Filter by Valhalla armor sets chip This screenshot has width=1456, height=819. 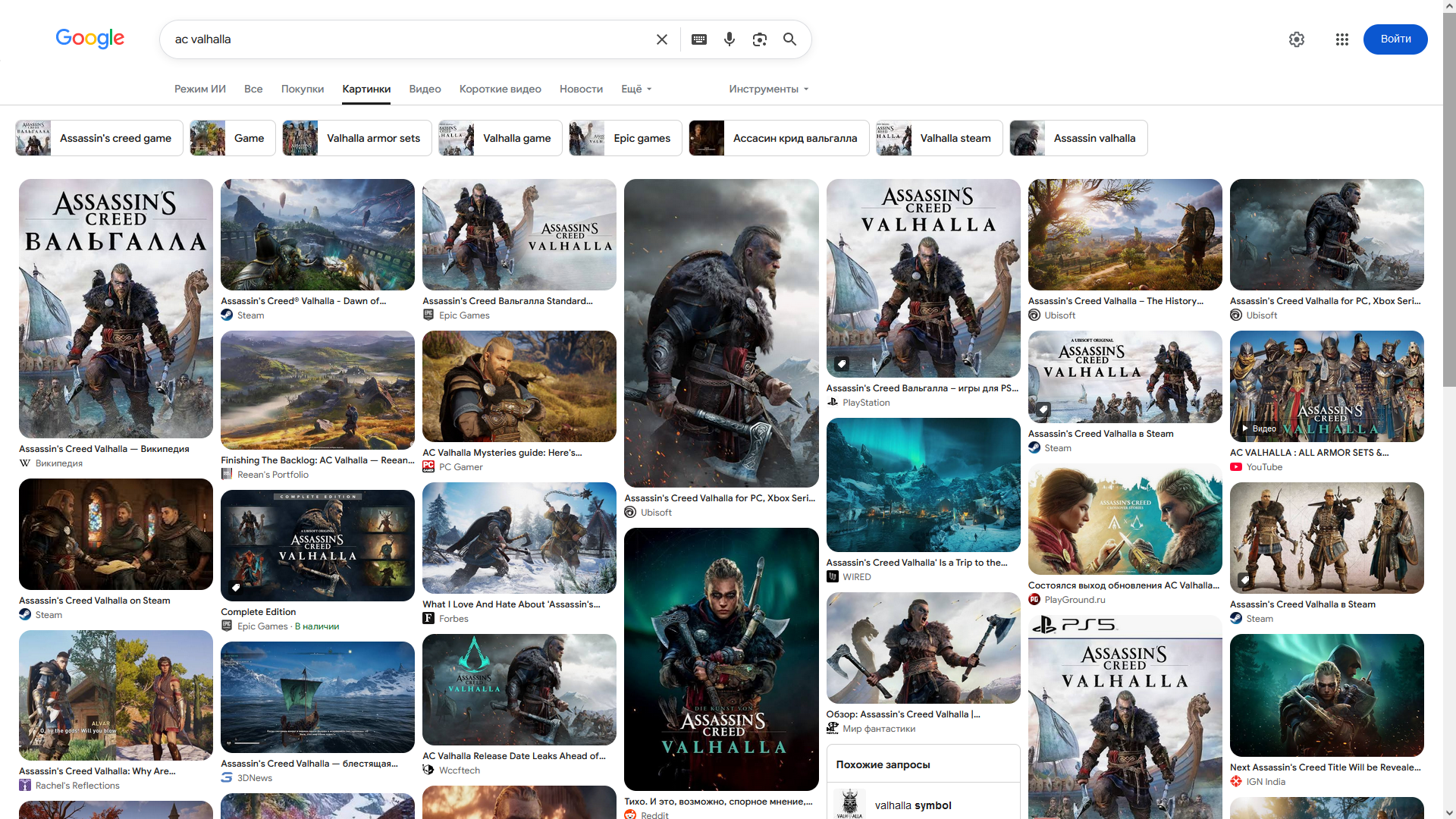pos(357,138)
